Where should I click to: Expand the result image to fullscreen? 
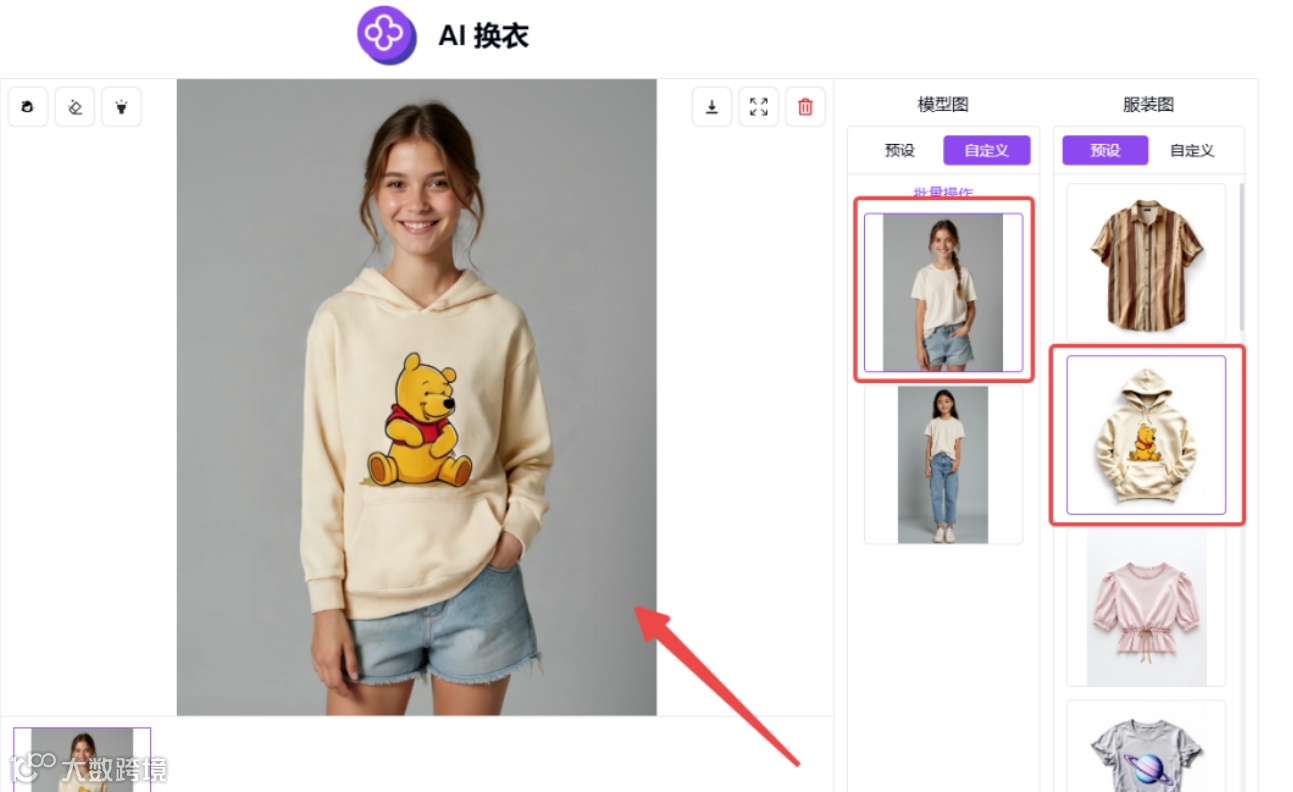click(x=759, y=107)
